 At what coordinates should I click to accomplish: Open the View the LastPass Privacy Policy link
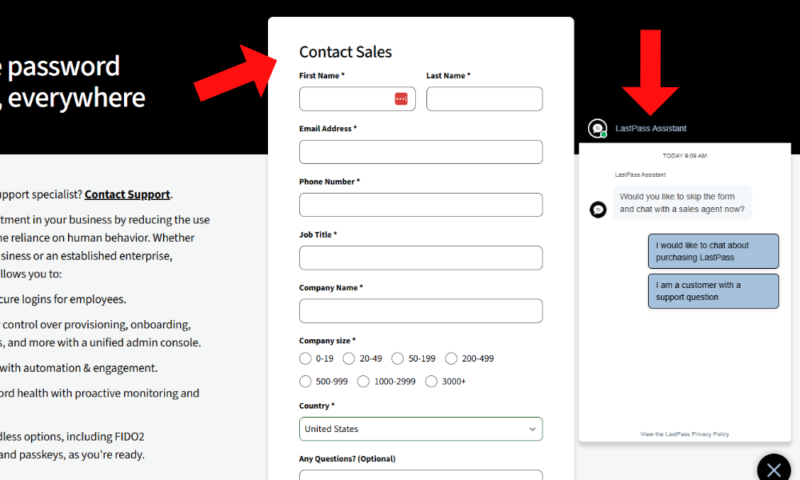[685, 434]
